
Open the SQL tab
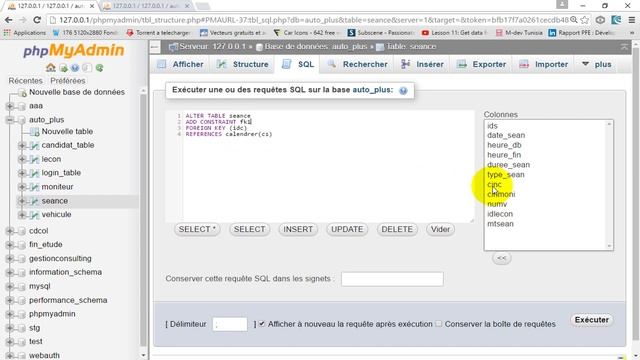pos(298,64)
